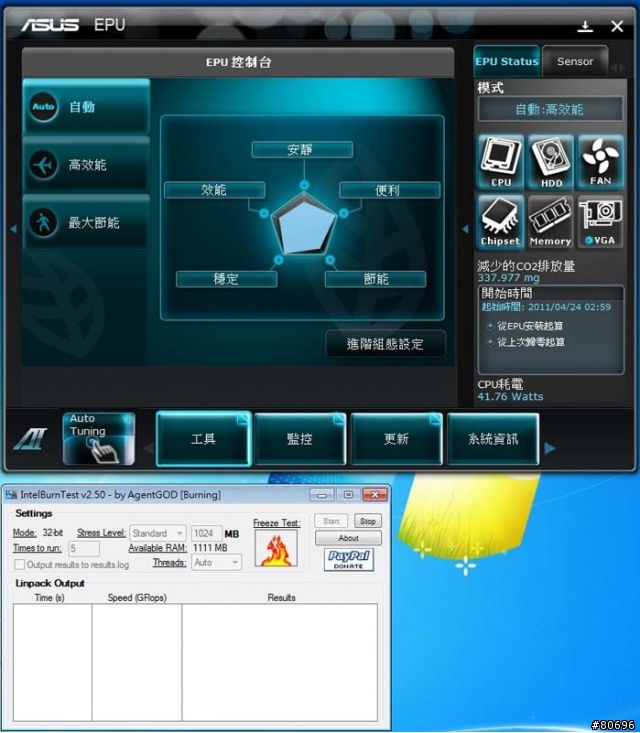The image size is (640, 733).
Task: Open the CPU status icon
Action: click(501, 162)
